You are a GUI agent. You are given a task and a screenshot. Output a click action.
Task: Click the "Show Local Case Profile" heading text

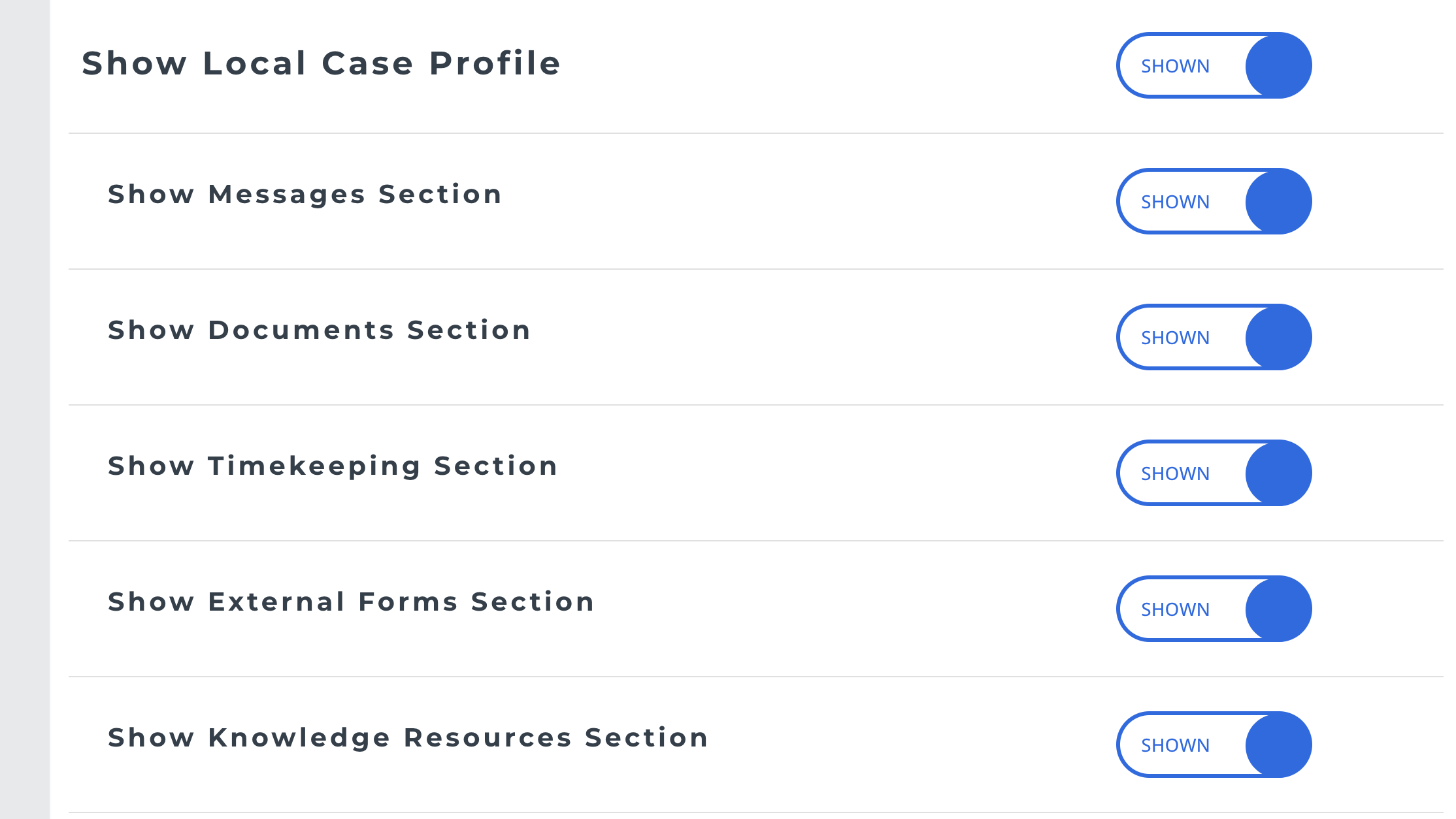pyautogui.click(x=321, y=63)
